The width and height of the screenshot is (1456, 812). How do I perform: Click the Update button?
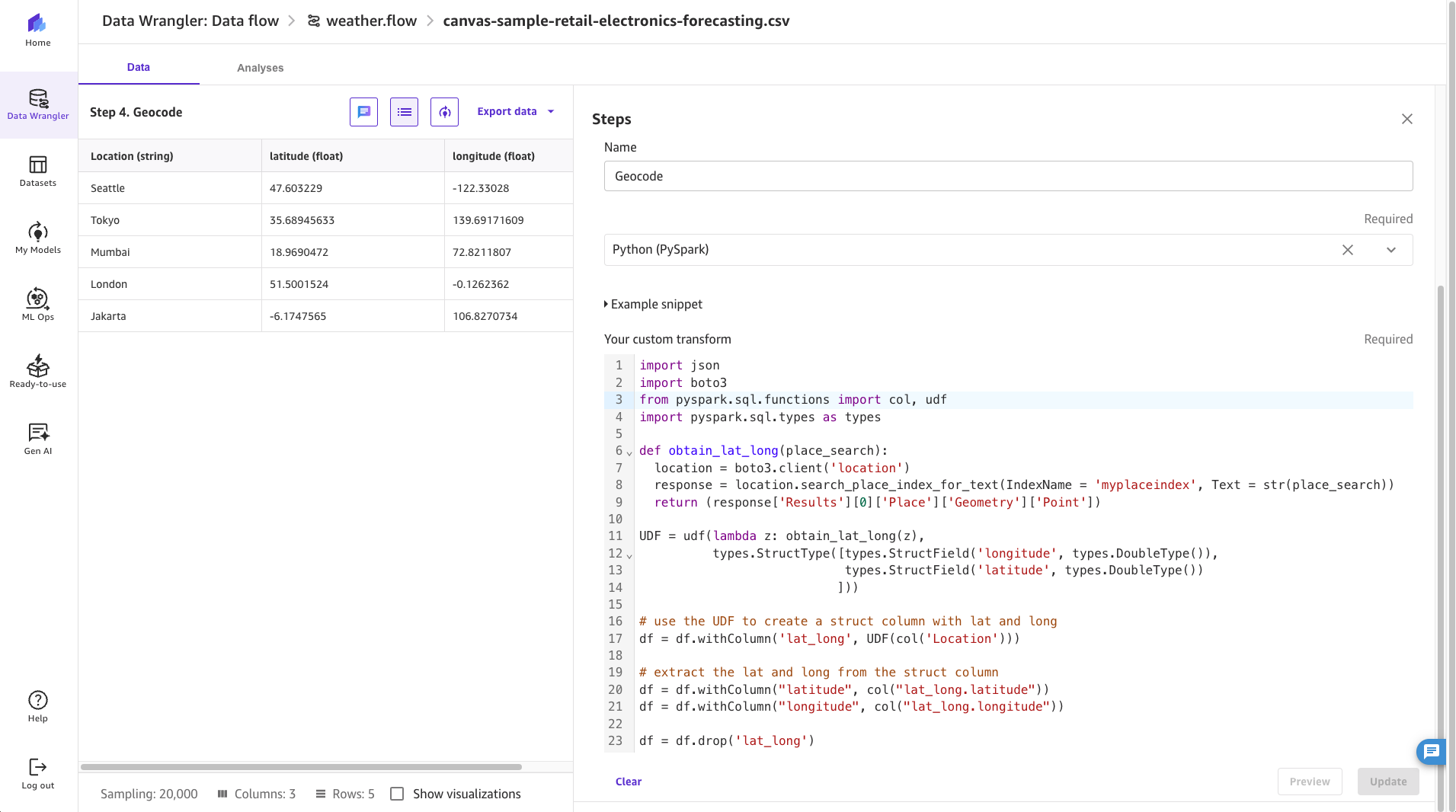click(x=1388, y=782)
